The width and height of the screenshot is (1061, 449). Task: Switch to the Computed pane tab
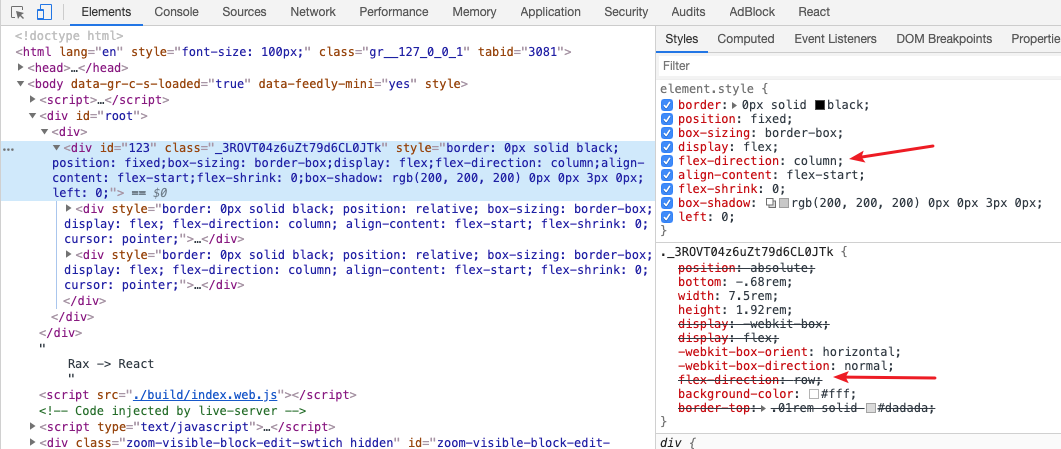click(x=746, y=39)
